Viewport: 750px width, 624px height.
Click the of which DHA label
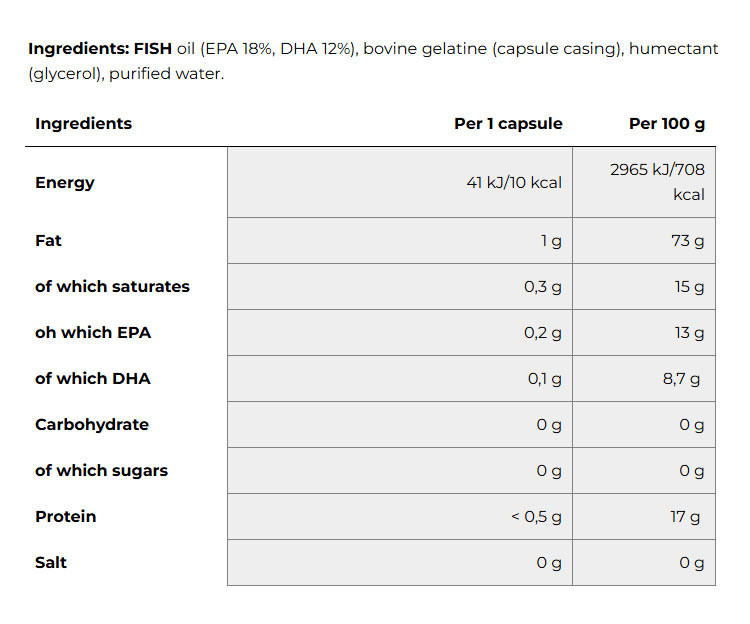tap(93, 378)
